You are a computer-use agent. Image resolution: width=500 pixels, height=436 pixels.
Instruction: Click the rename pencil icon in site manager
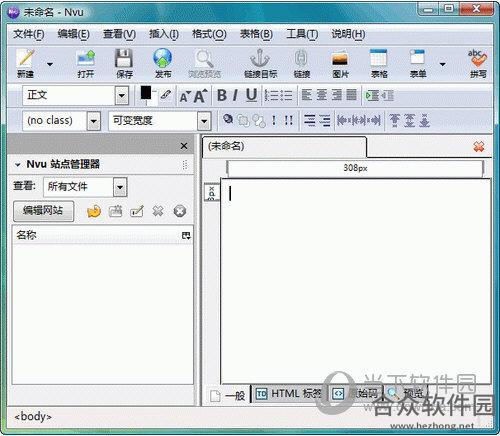137,211
